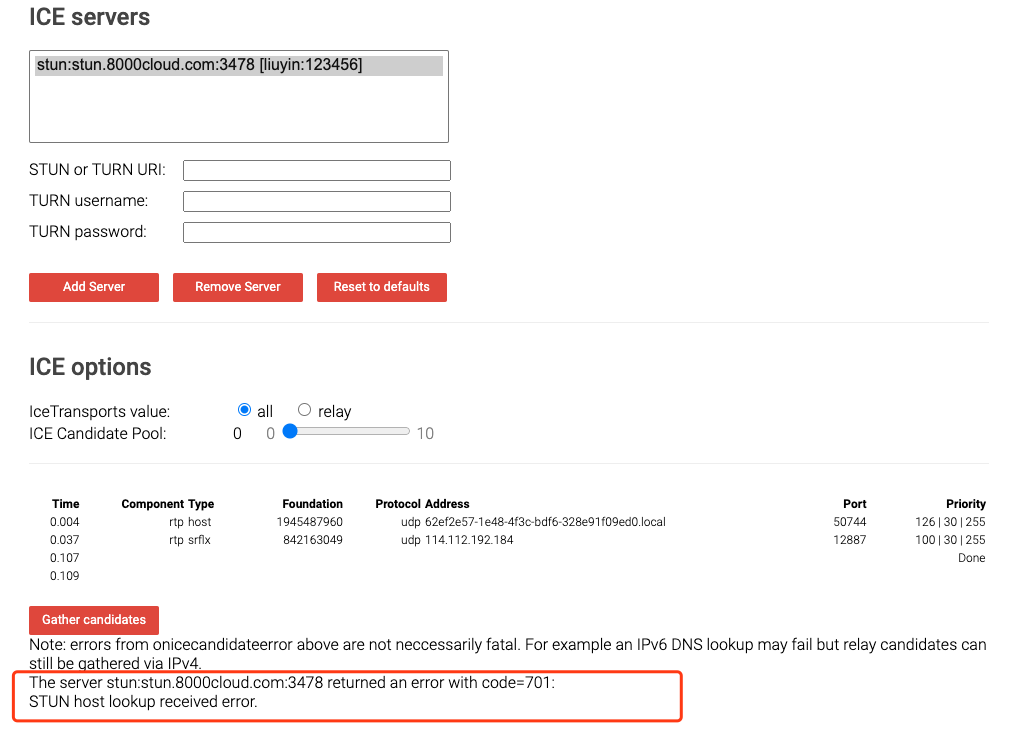Screen dimensions: 1026x733
Task: Click time value 0.109
Action: tap(65, 576)
